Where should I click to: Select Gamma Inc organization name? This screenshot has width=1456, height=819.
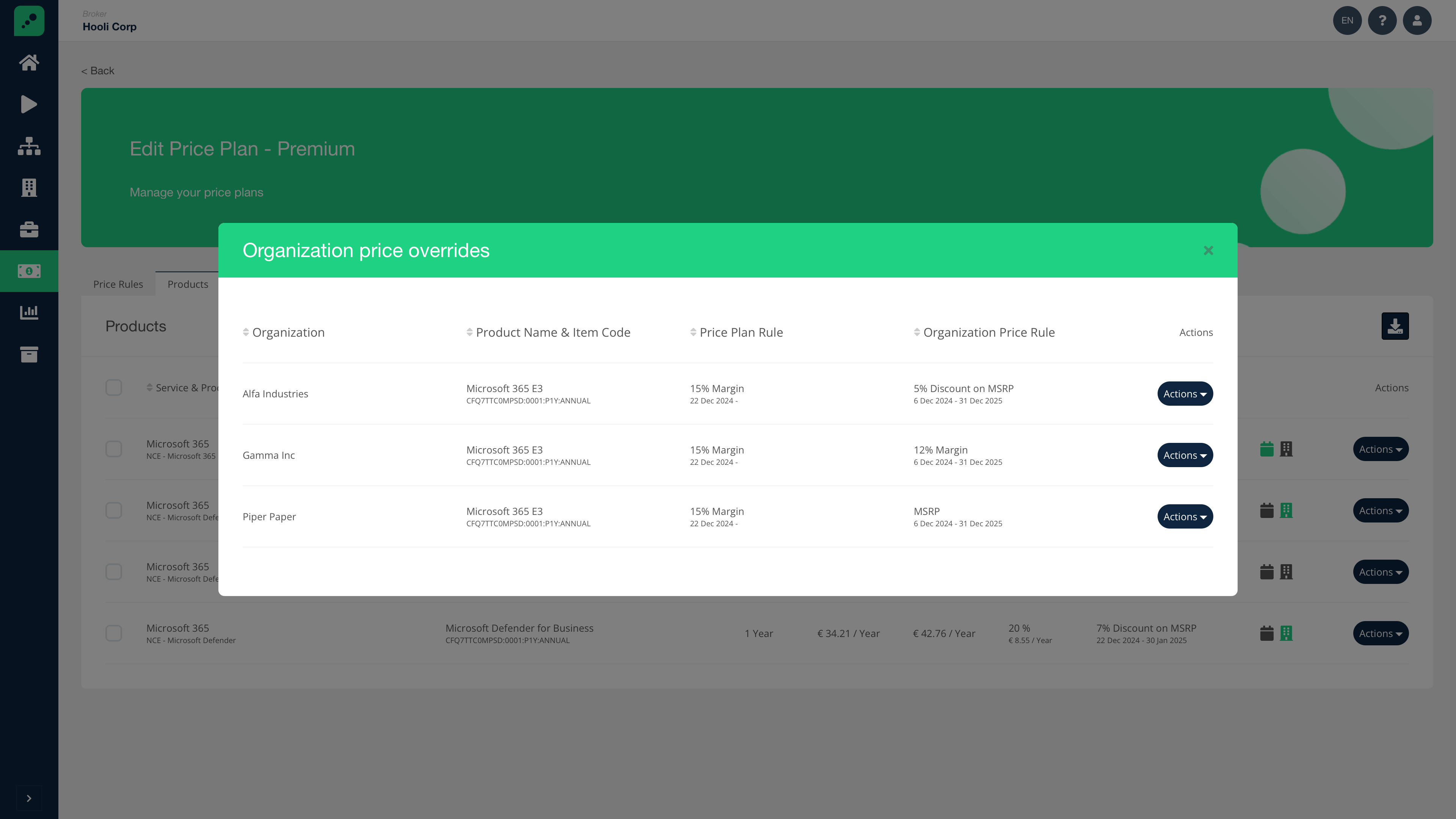point(268,455)
